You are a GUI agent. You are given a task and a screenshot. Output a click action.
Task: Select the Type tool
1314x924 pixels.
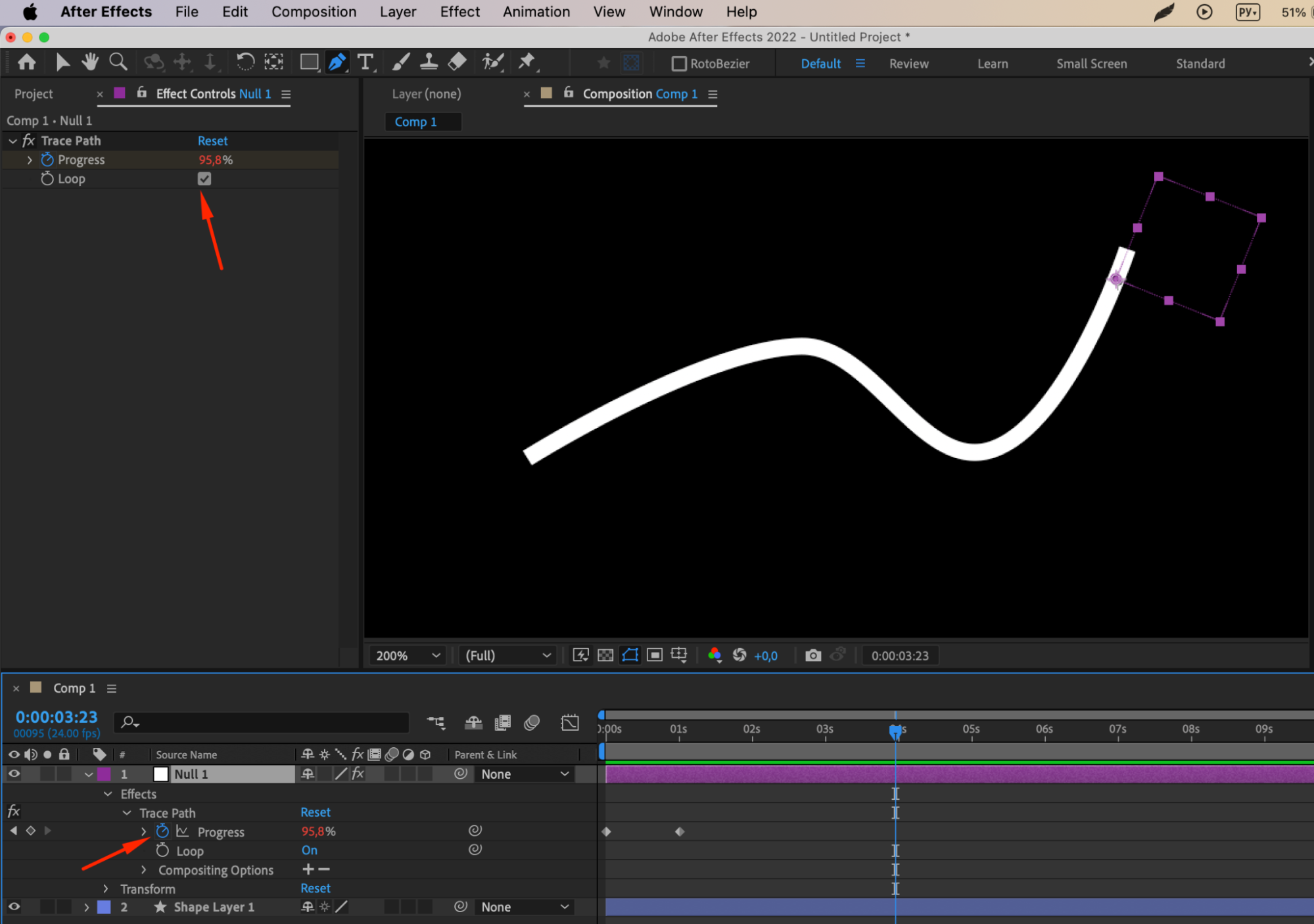pyautogui.click(x=365, y=62)
